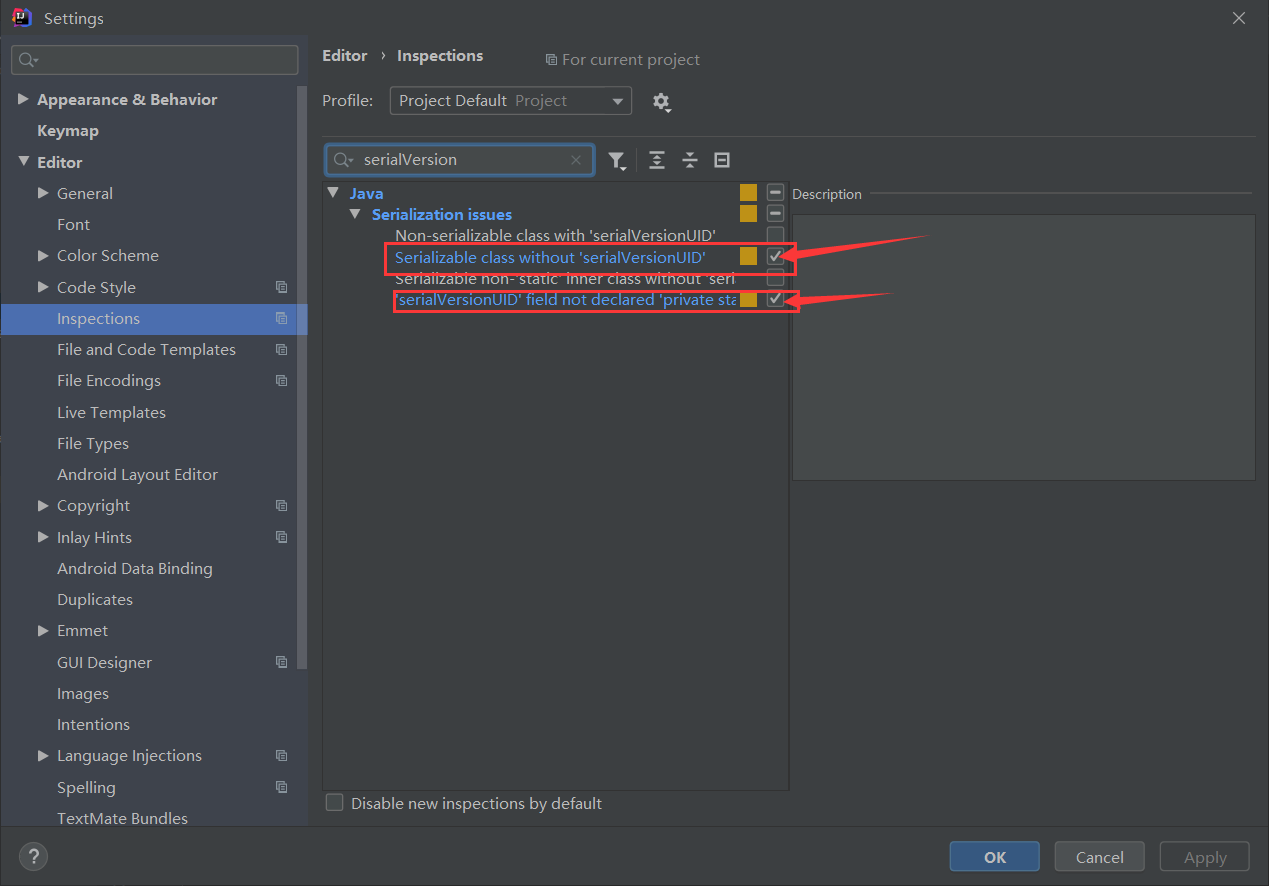The image size is (1269, 886).
Task: Click project-level icon beside File and Code Templates
Action: click(x=281, y=350)
